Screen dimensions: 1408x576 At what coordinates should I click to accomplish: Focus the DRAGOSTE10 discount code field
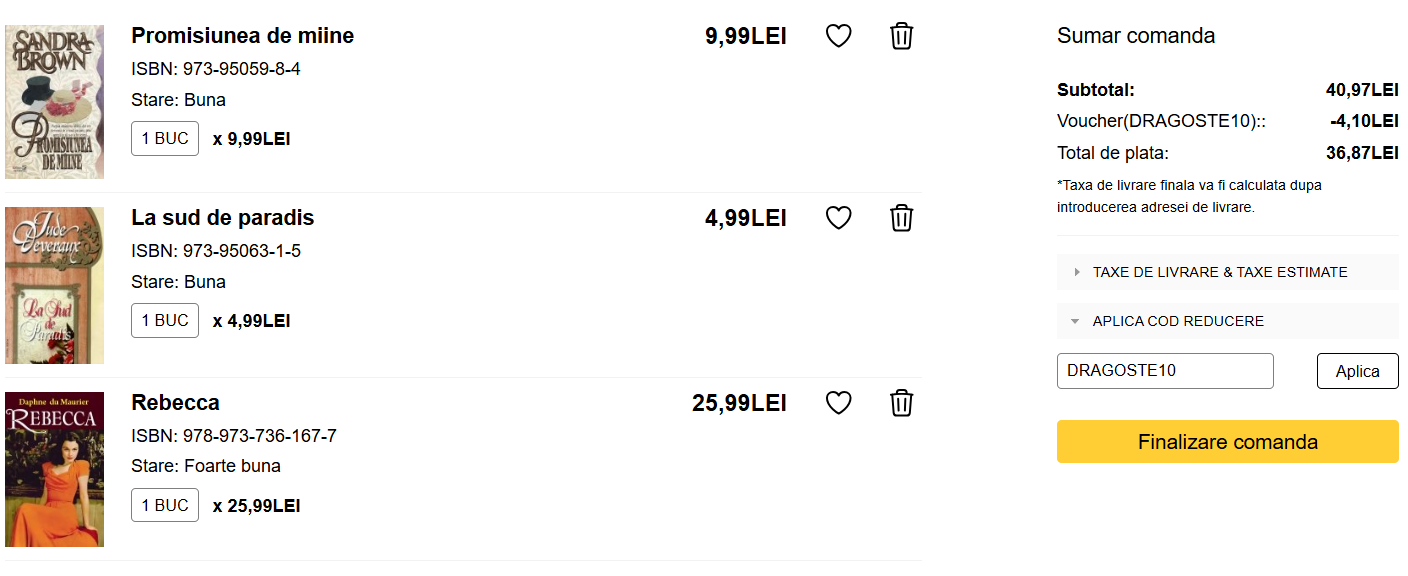[1165, 371]
